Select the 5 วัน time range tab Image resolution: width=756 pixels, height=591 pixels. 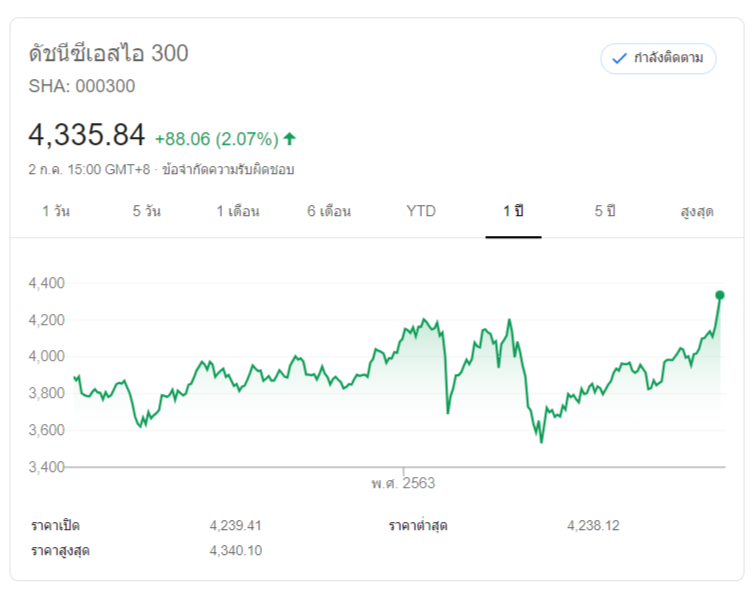click(146, 211)
